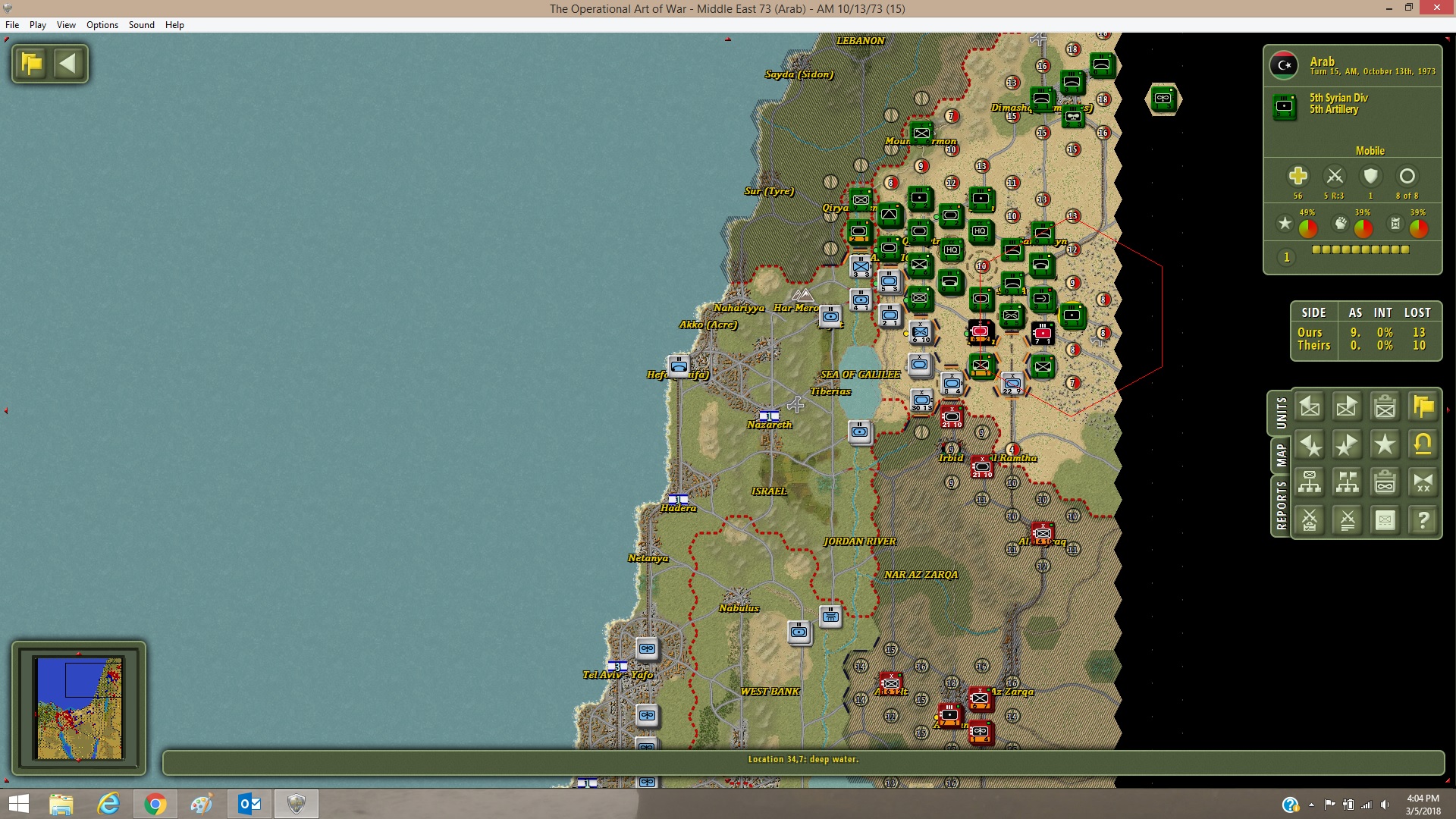This screenshot has width=1456, height=819.
Task: Click the left-pointing triangle button at top-left
Action: [68, 64]
